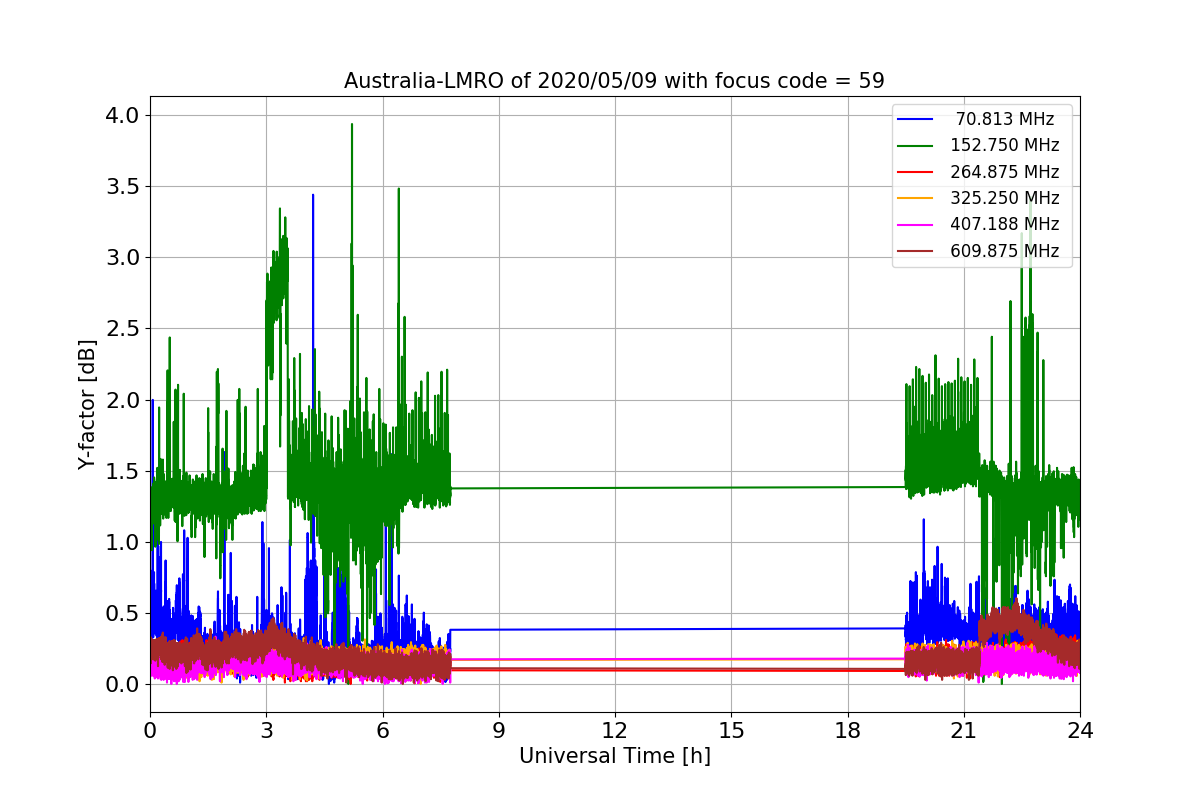Viewport: 1200px width, 800px height.
Task: Click the x-axis tick label 15
Action: 731,730
